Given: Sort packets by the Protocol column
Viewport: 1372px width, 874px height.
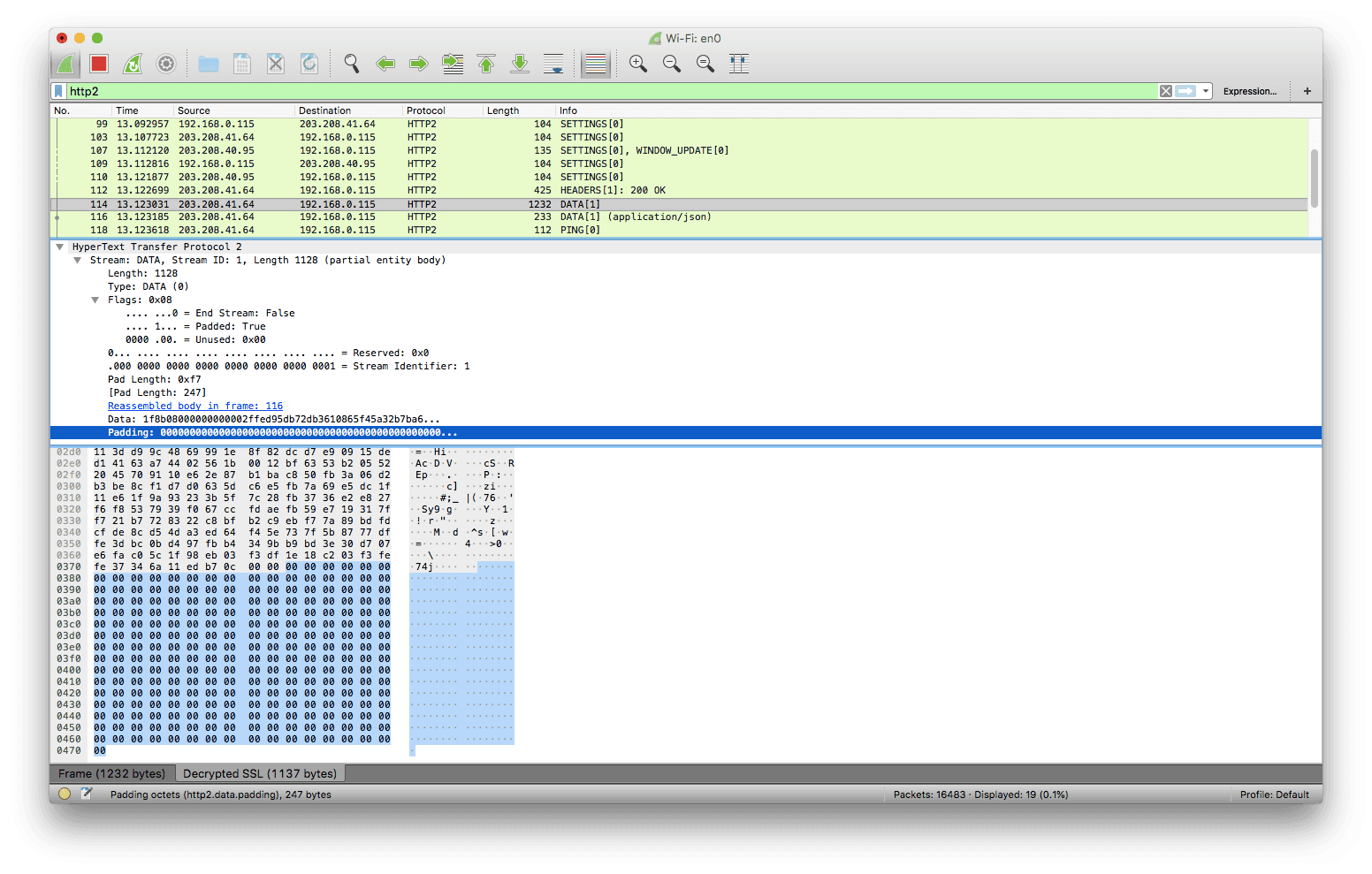Looking at the screenshot, I should coord(442,110).
